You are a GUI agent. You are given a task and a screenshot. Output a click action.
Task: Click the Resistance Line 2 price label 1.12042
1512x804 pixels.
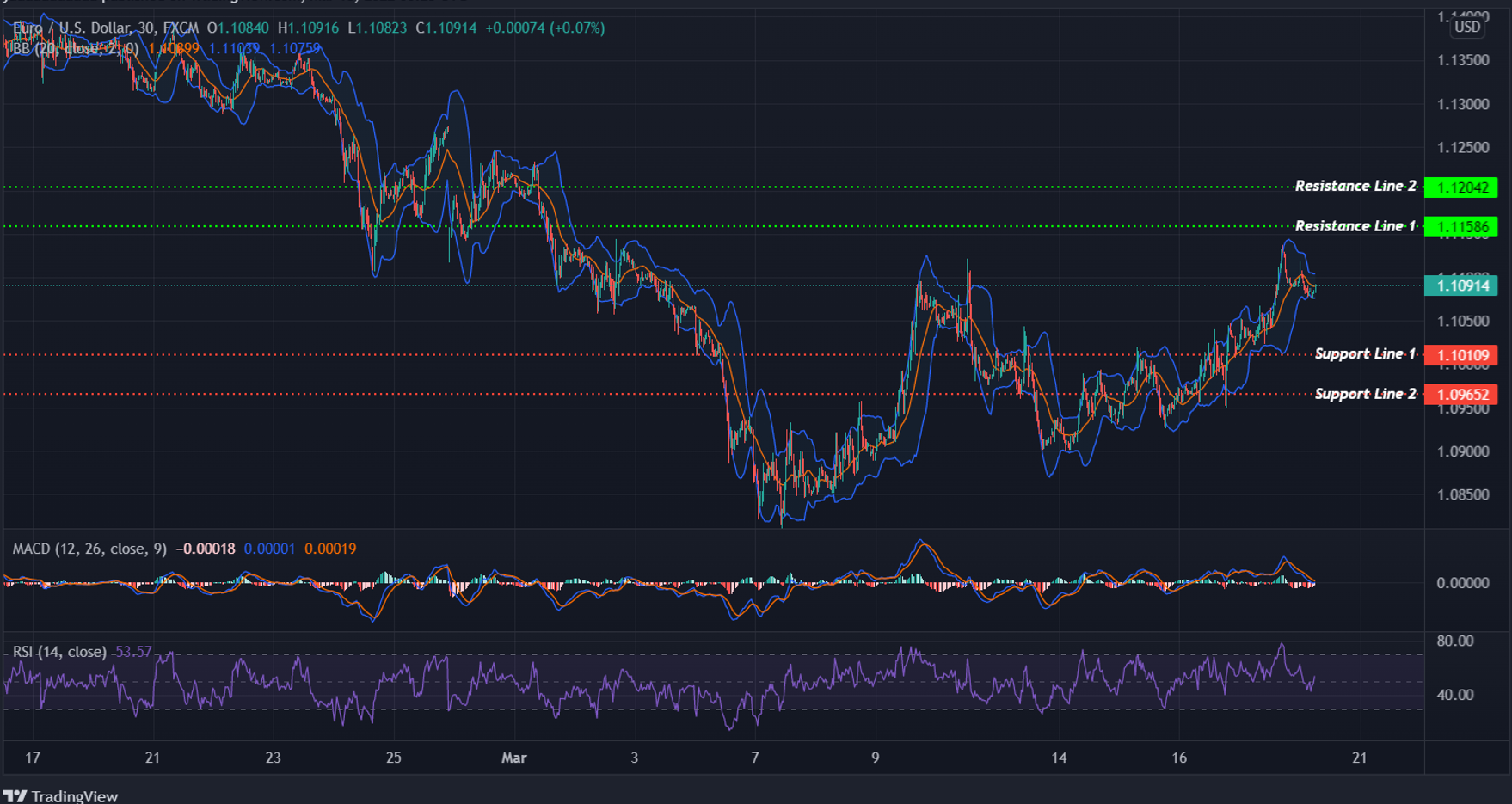(x=1464, y=186)
